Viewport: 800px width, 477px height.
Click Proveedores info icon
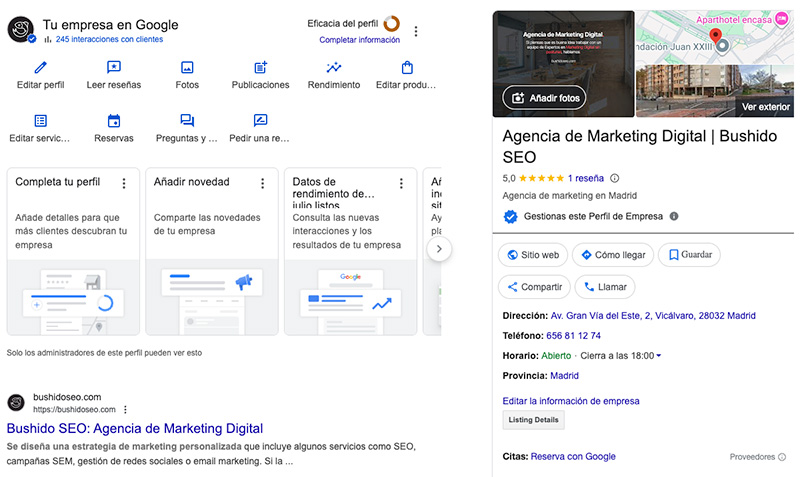[x=782, y=457]
